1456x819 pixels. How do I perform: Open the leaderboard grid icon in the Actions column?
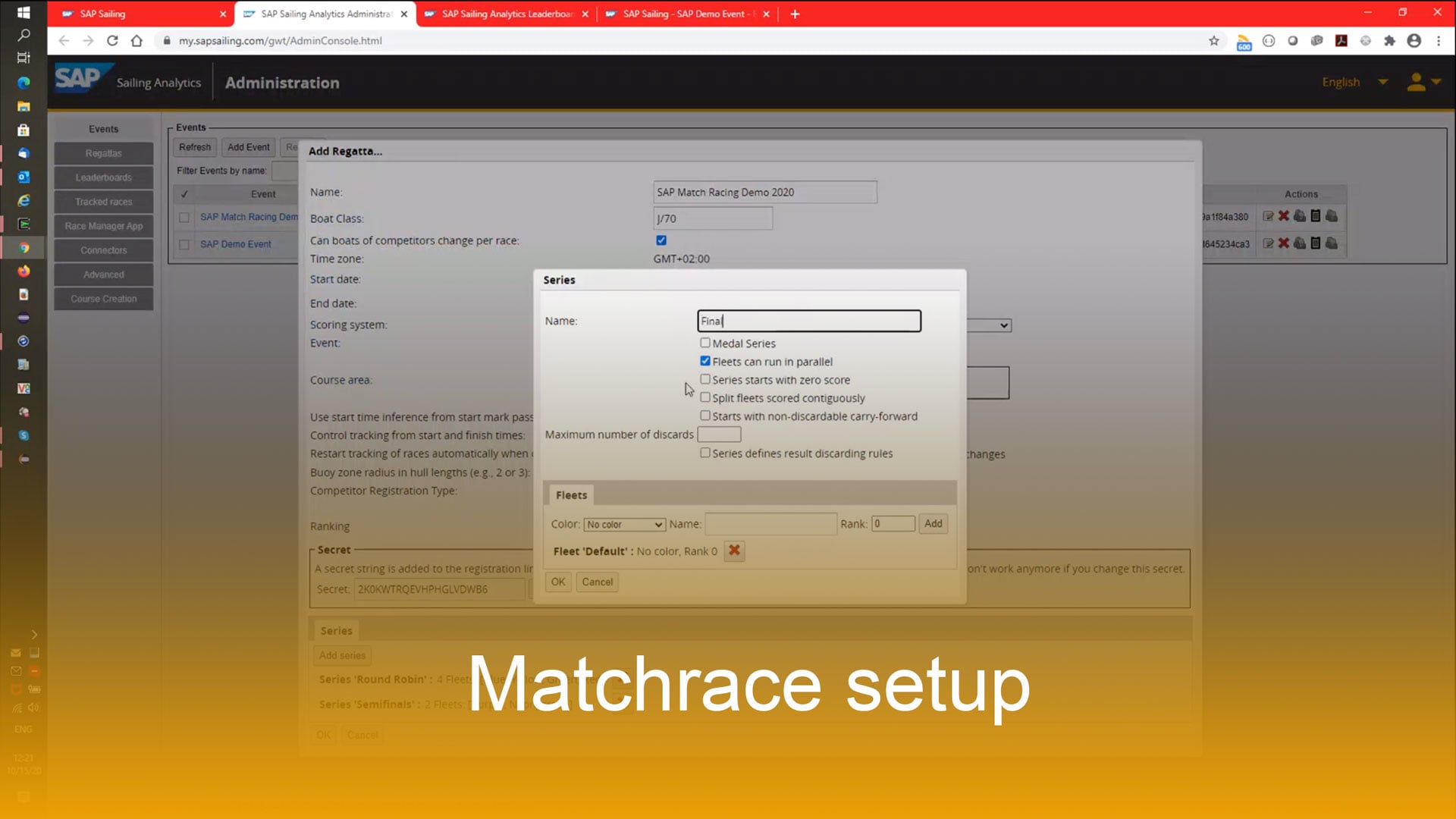tap(1316, 216)
